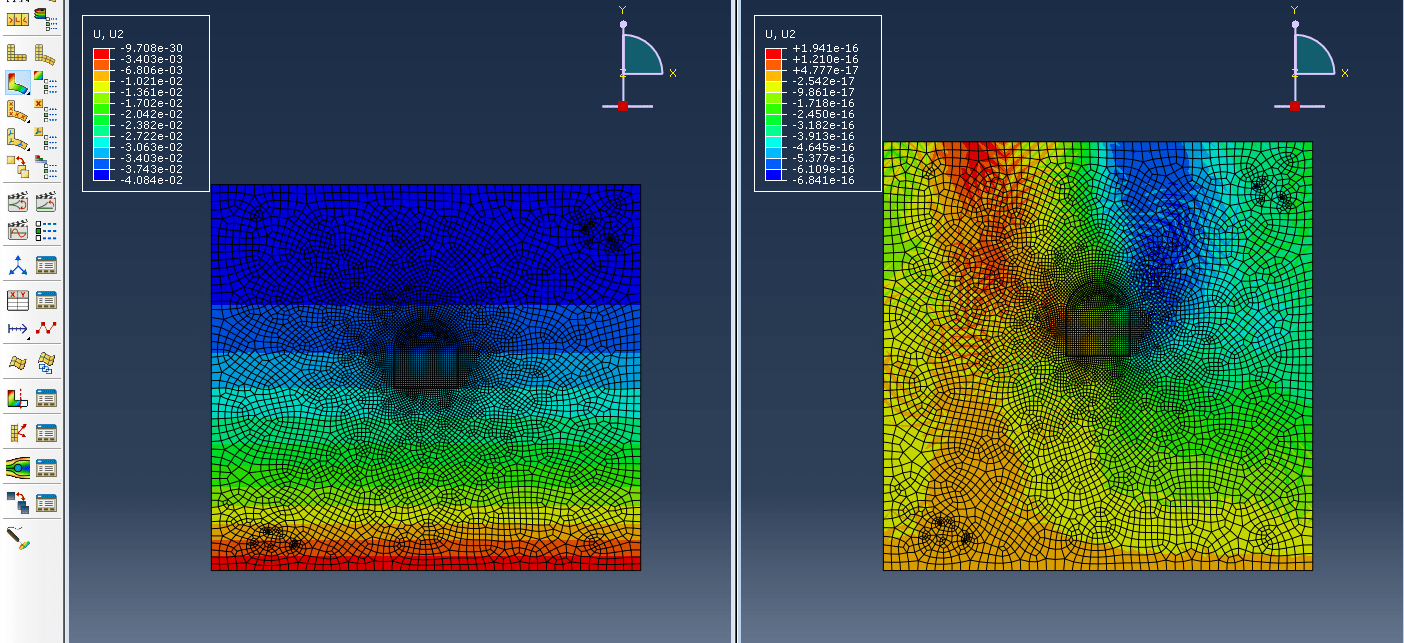Open Symbol Options icon
Screen dimensions: 1404x643
tap(45, 111)
